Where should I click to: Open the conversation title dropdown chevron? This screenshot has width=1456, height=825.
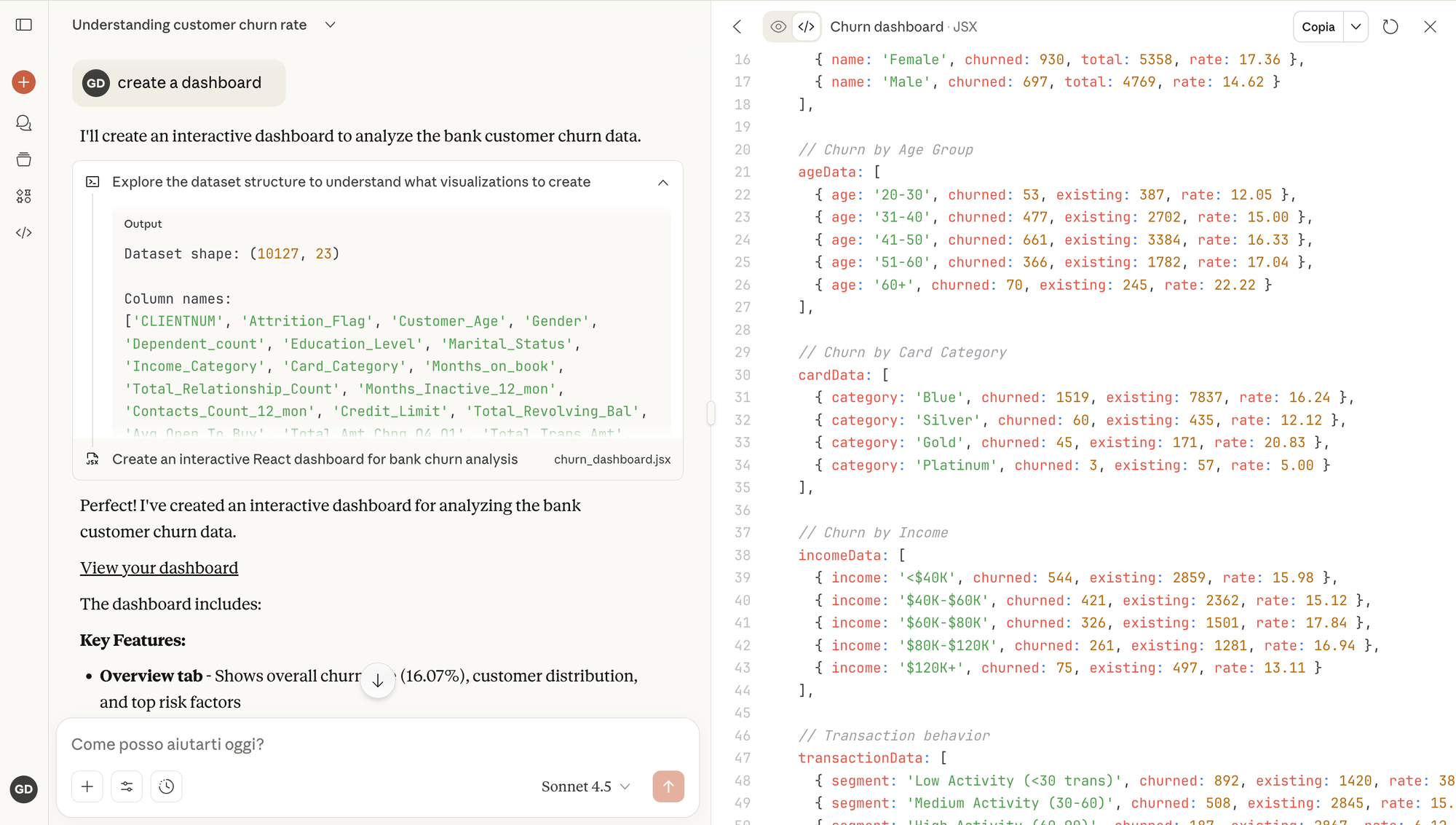point(331,25)
